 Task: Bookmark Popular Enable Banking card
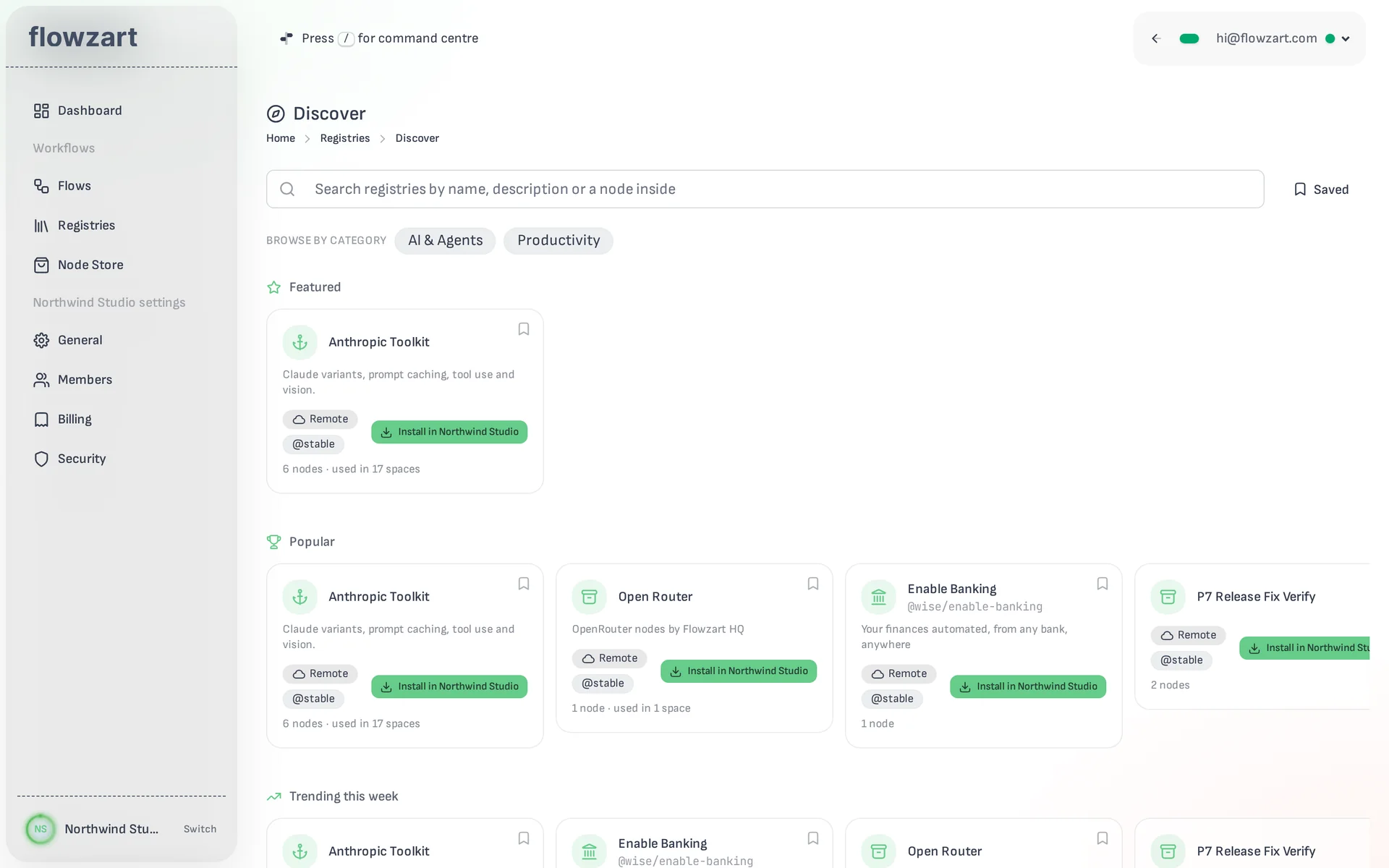click(x=1103, y=584)
